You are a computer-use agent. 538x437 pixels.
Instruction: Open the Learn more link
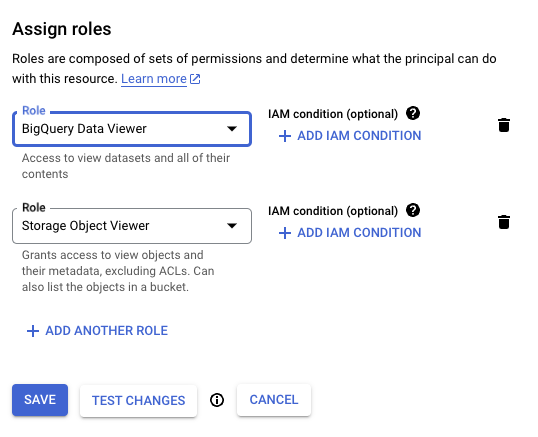click(154, 79)
